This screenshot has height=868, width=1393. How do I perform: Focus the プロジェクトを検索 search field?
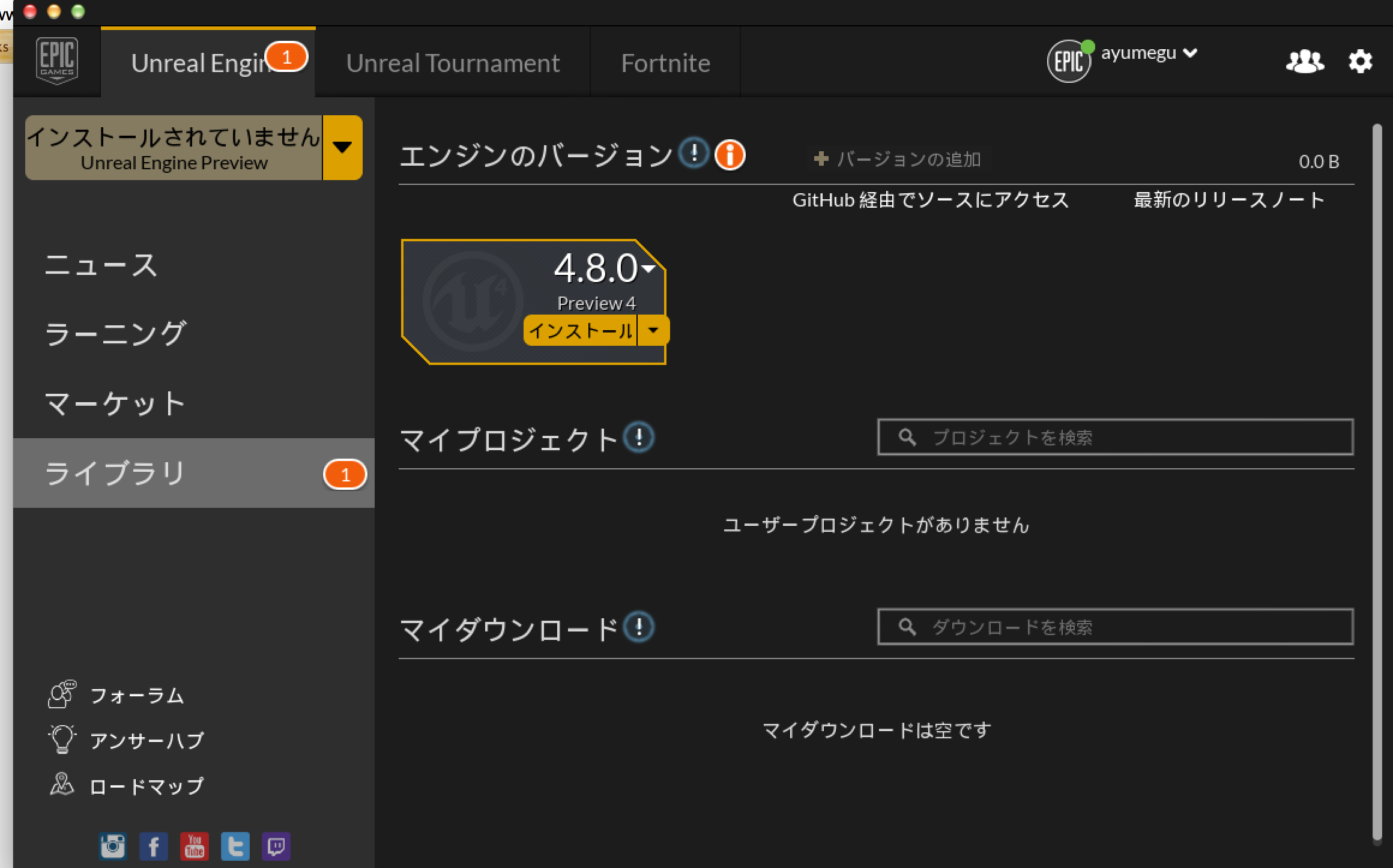pyautogui.click(x=1116, y=437)
